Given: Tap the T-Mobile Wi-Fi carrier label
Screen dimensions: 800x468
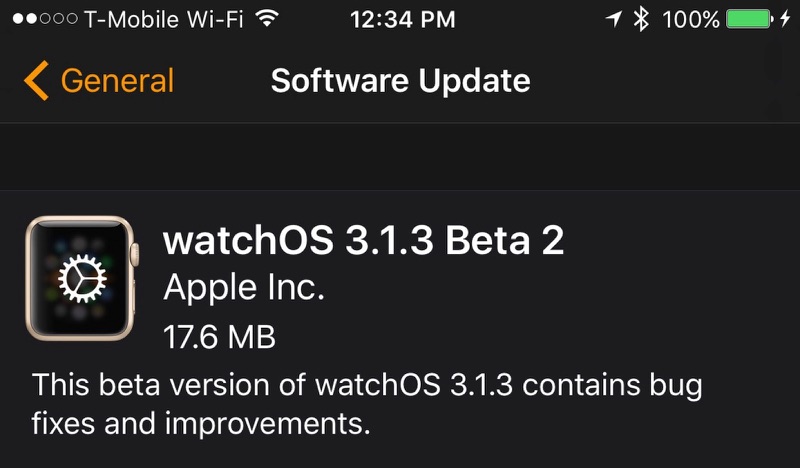Looking at the screenshot, I should point(161,19).
